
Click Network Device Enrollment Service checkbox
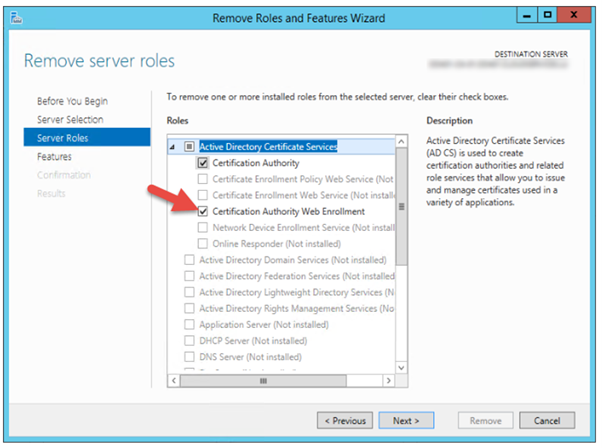click(203, 227)
